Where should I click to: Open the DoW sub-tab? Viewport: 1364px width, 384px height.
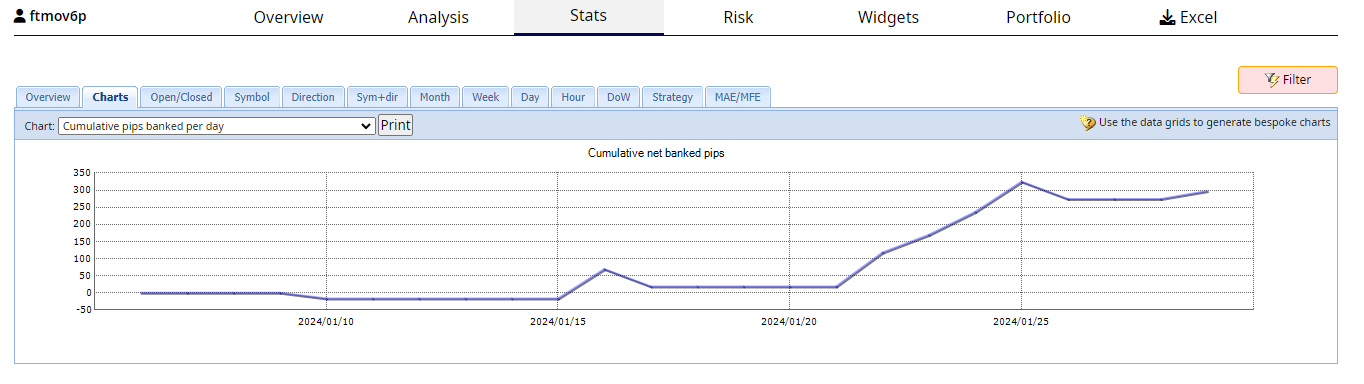pos(619,97)
